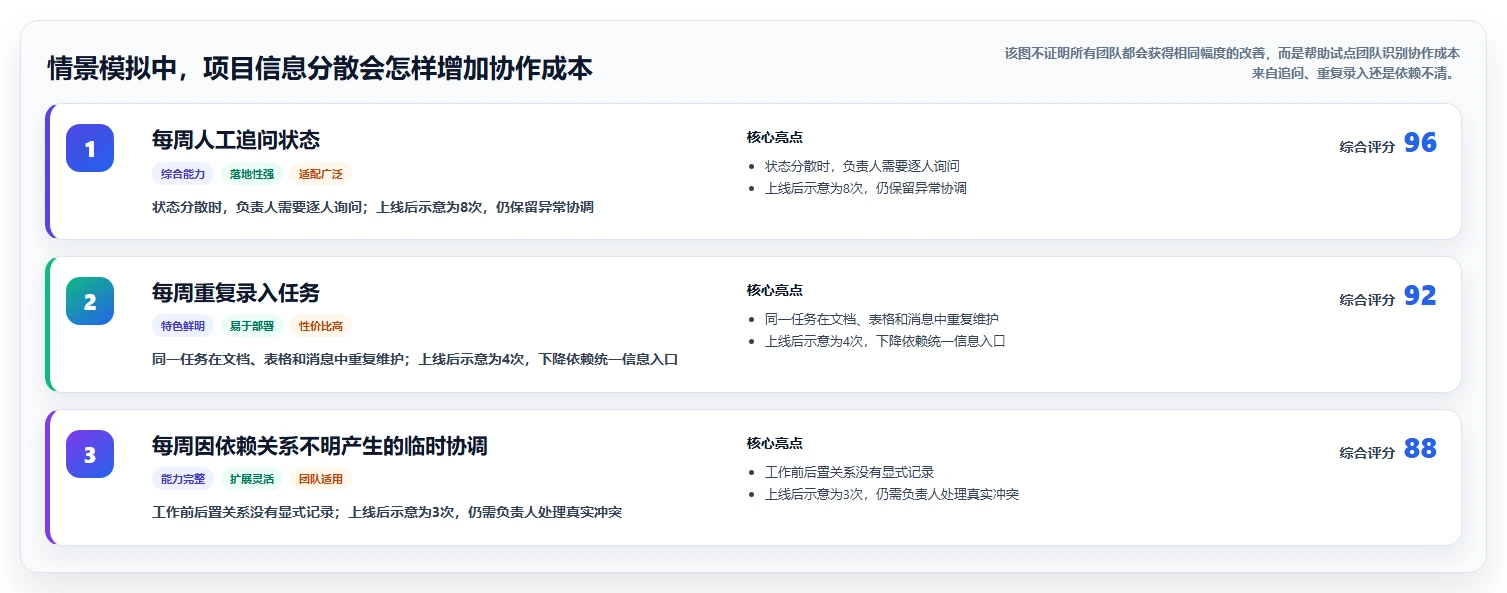Click the 核心亮点 heading in the first card
The image size is (1507, 593).
pyautogui.click(x=774, y=137)
